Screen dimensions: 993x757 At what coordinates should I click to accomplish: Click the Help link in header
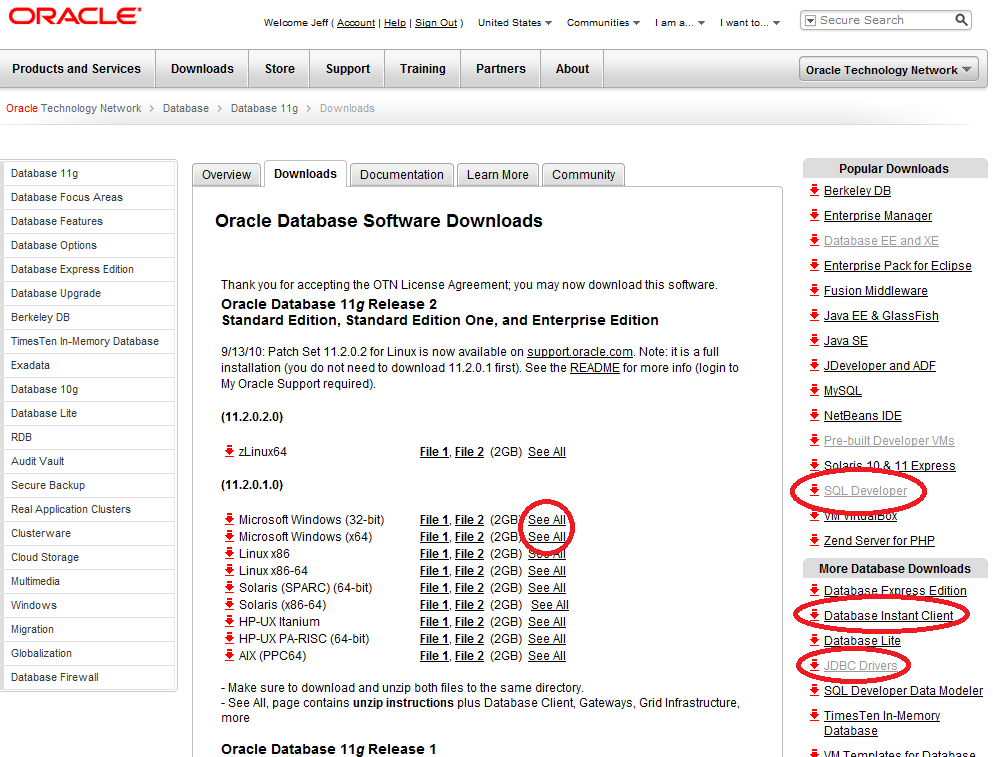click(x=395, y=23)
